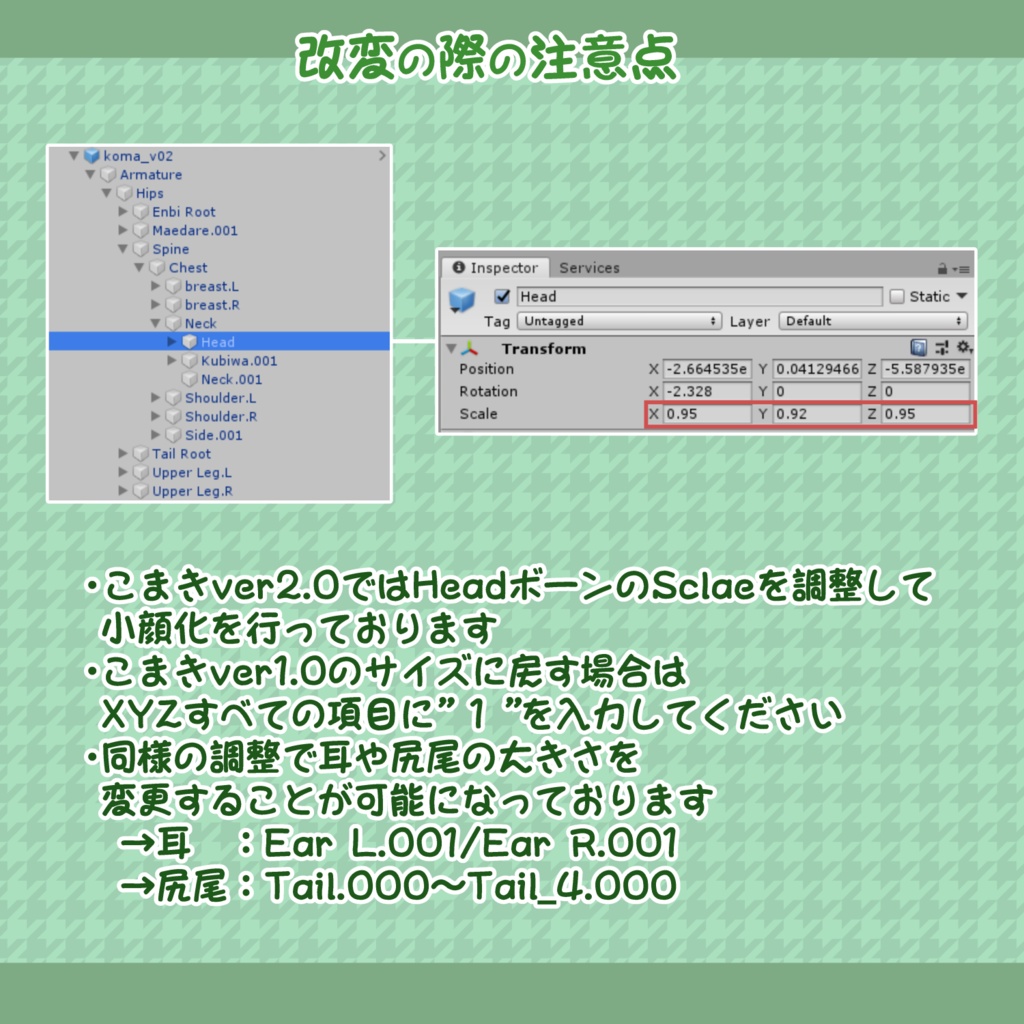Click the Hips object icon
The image size is (1024, 1024).
[125, 193]
